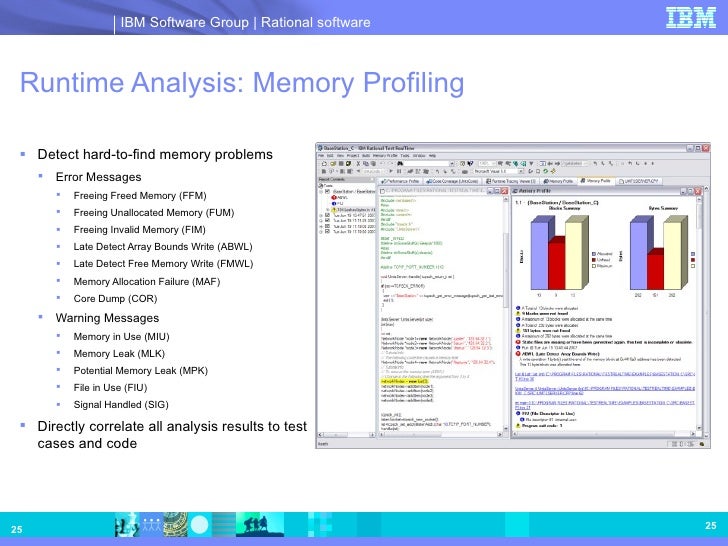
Task: Toggle the BaseStation tree checkbox
Action: (x=327, y=191)
